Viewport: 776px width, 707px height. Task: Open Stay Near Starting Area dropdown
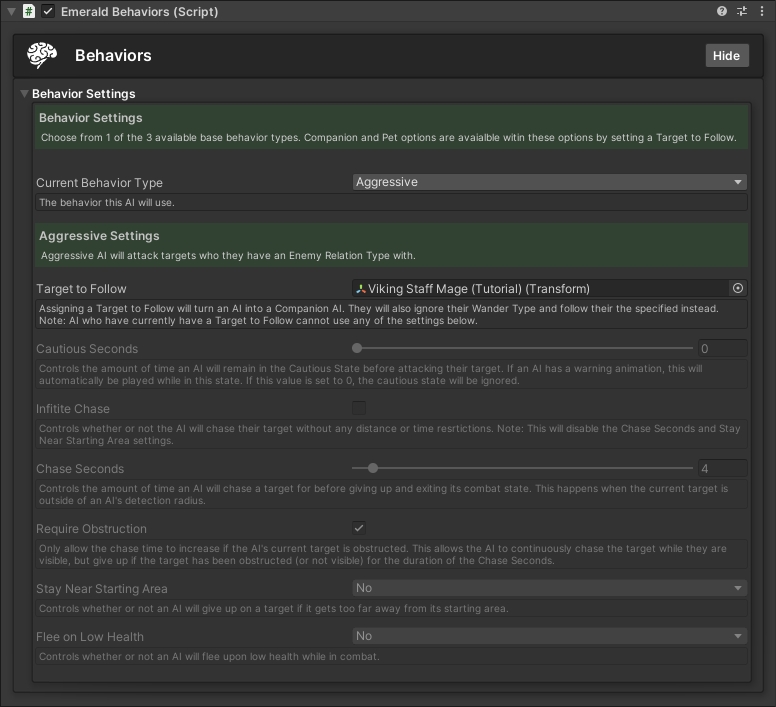click(549, 588)
